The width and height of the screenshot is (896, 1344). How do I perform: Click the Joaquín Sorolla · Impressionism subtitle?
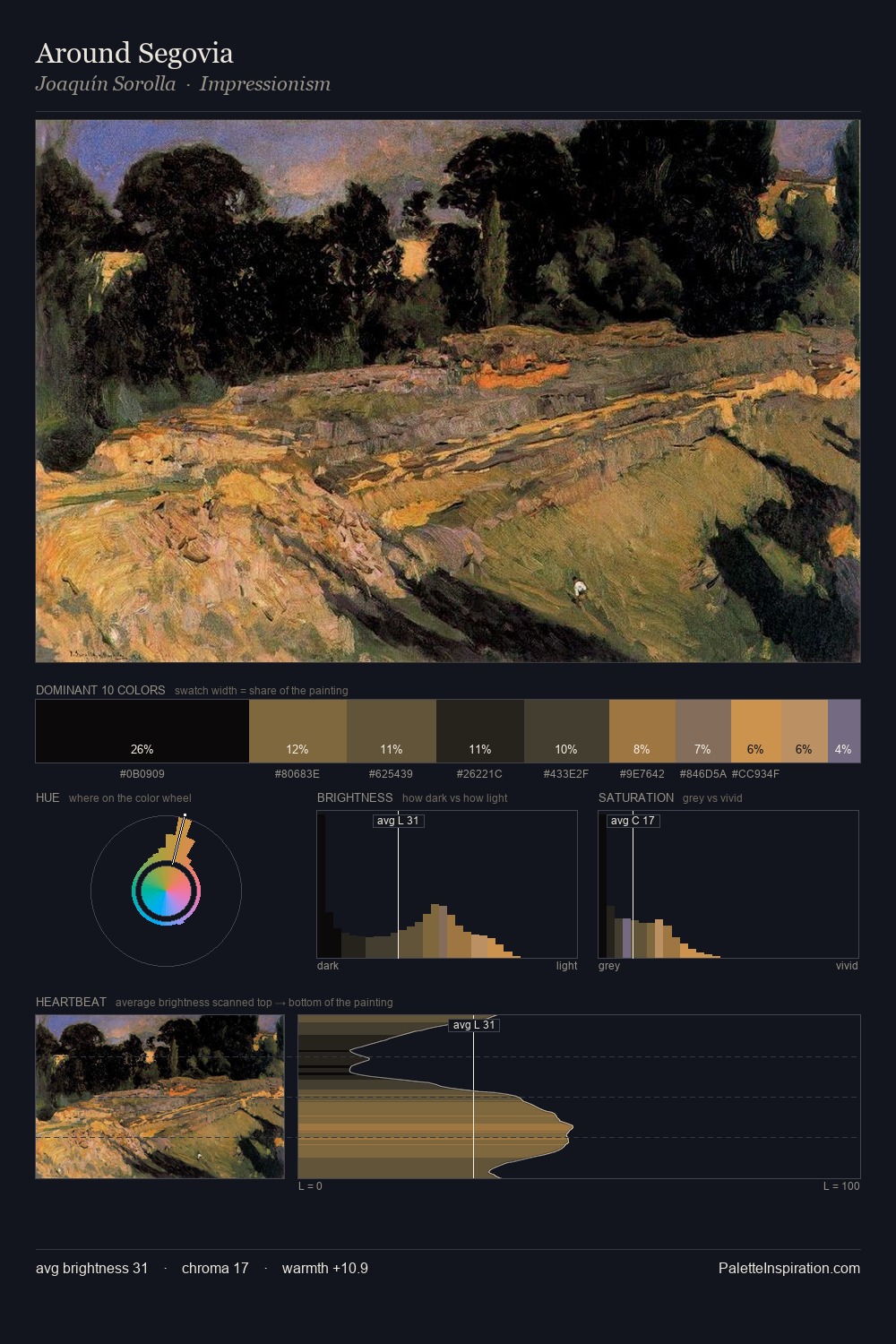(x=183, y=84)
